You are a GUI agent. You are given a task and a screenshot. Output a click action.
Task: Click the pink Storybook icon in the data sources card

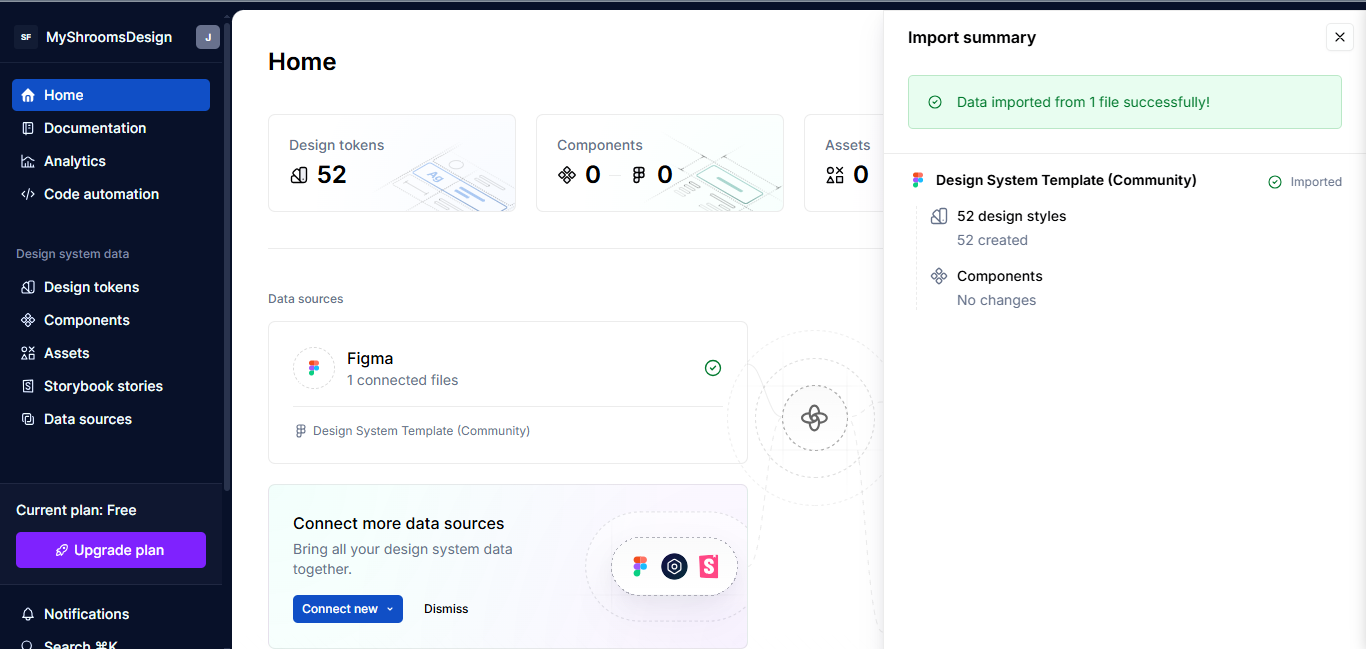(709, 566)
